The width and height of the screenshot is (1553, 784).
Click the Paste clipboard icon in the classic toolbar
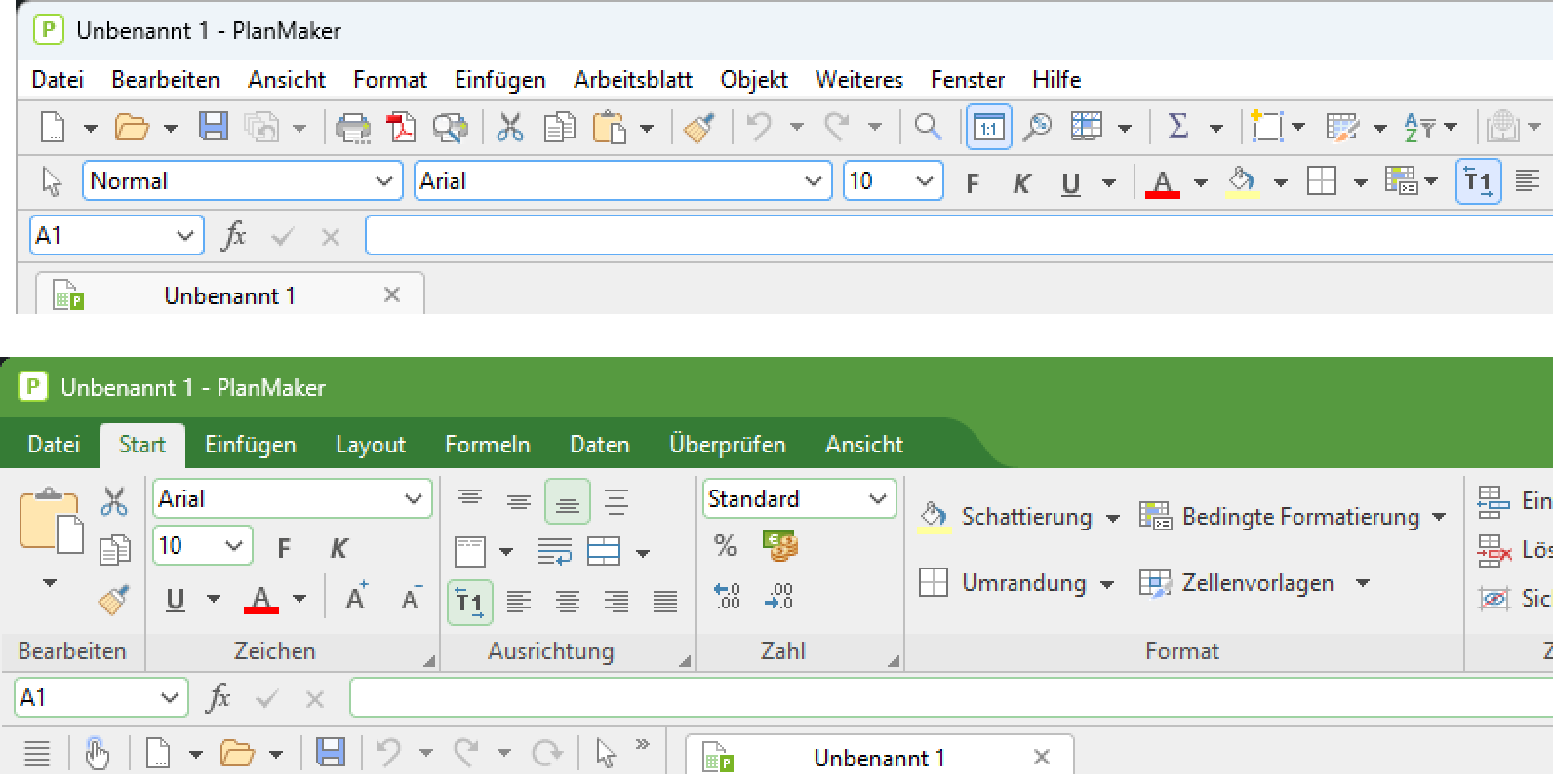point(609,127)
